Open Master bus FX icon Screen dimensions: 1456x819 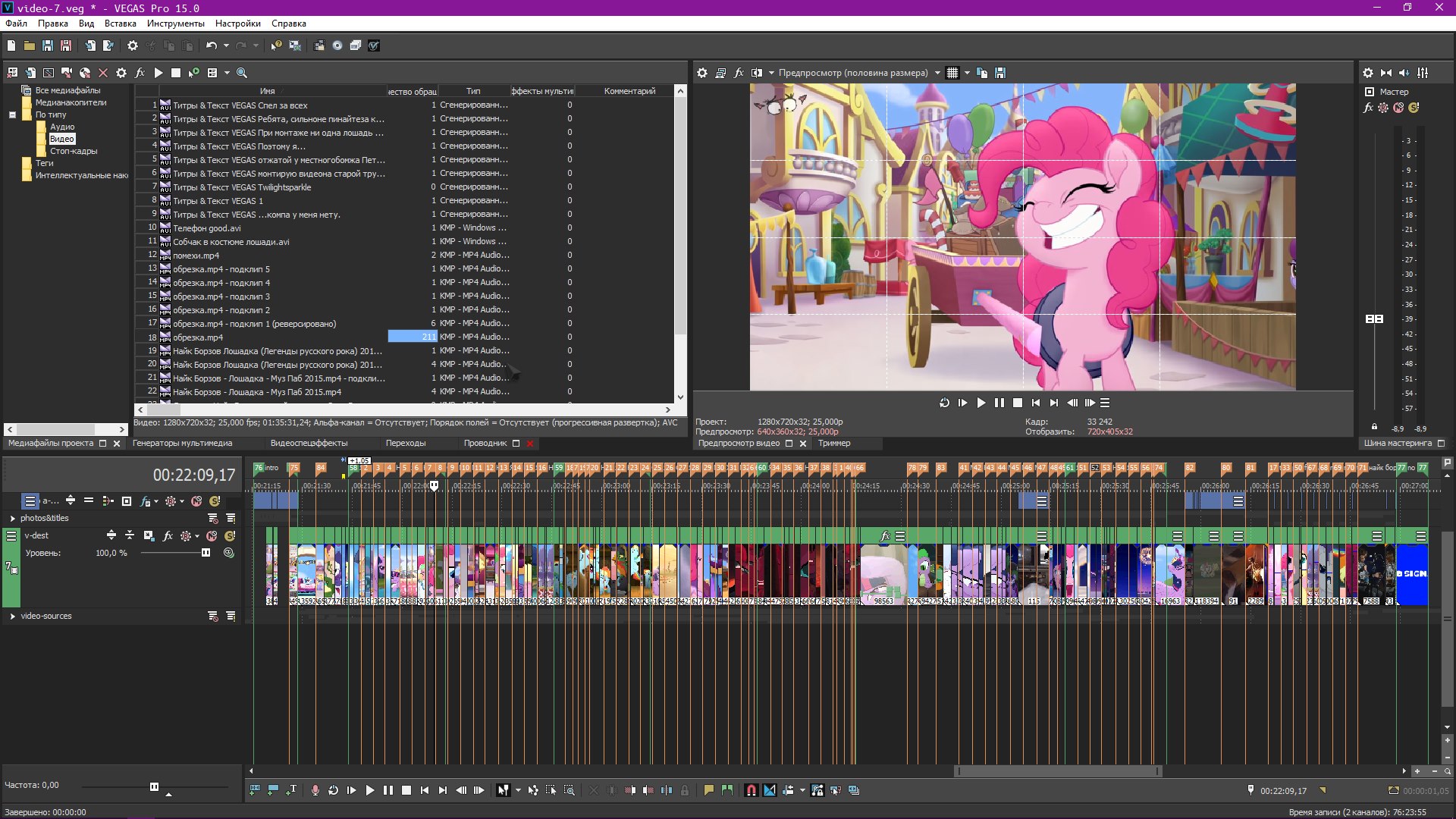pos(1368,108)
